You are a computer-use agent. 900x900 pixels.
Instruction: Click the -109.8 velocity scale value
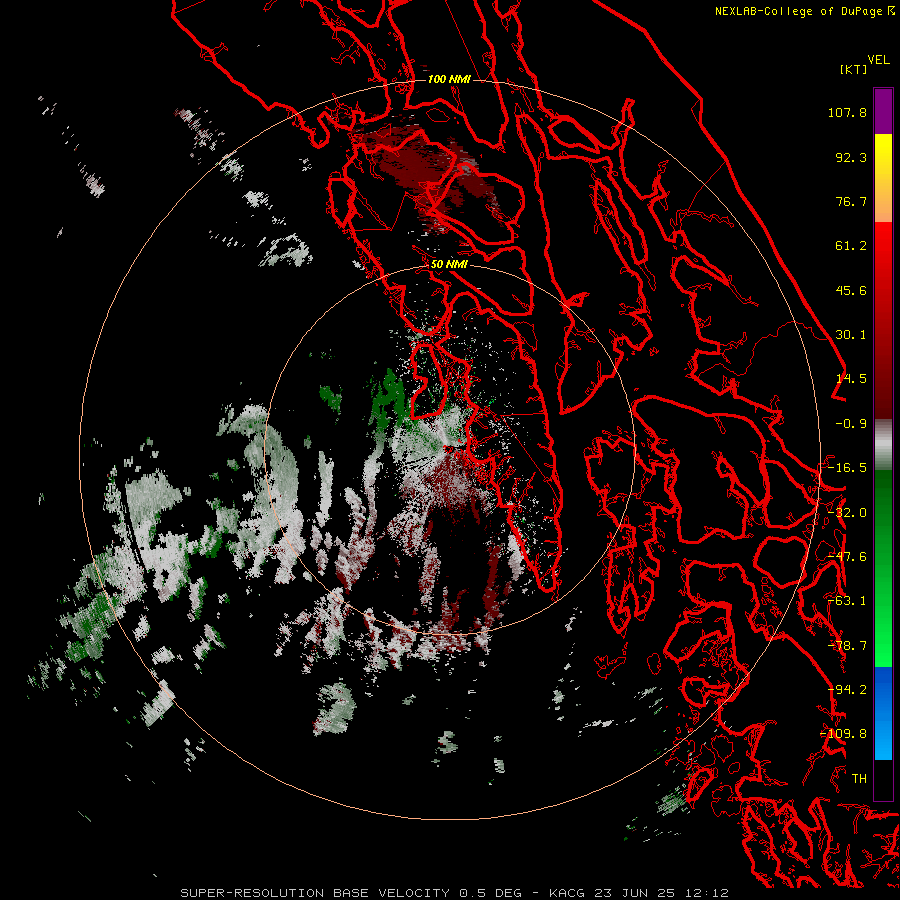[844, 734]
